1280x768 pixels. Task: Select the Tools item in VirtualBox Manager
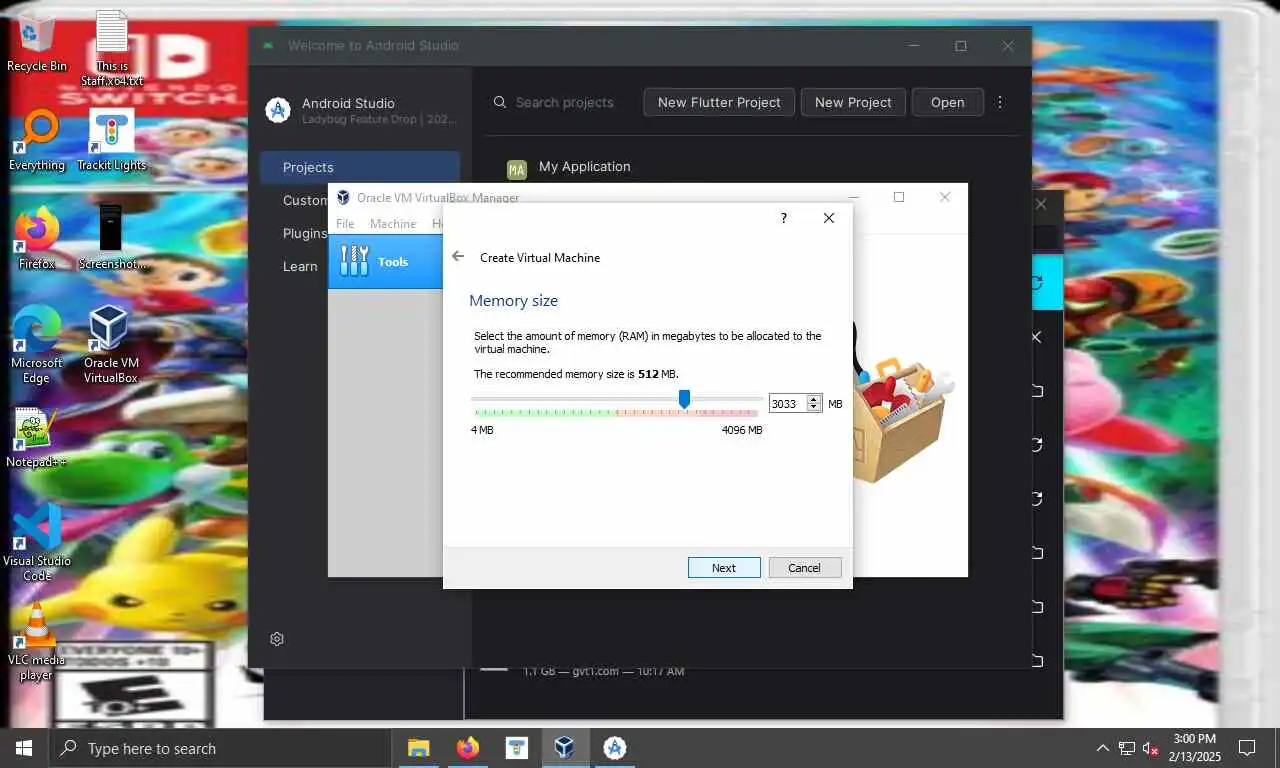(x=385, y=261)
